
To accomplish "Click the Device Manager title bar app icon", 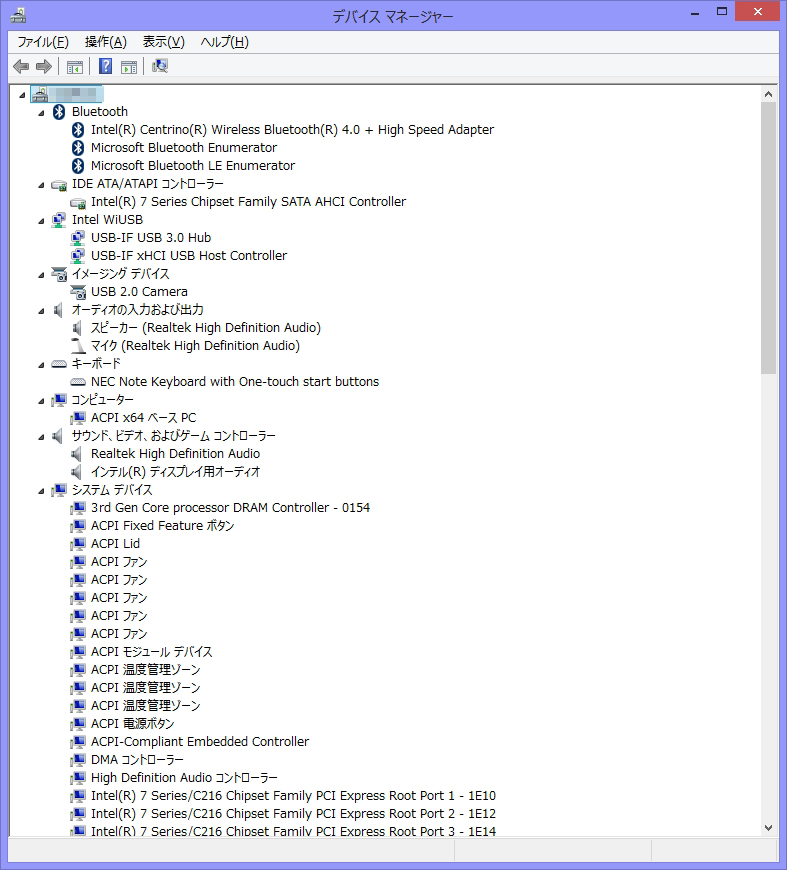I will coord(18,16).
